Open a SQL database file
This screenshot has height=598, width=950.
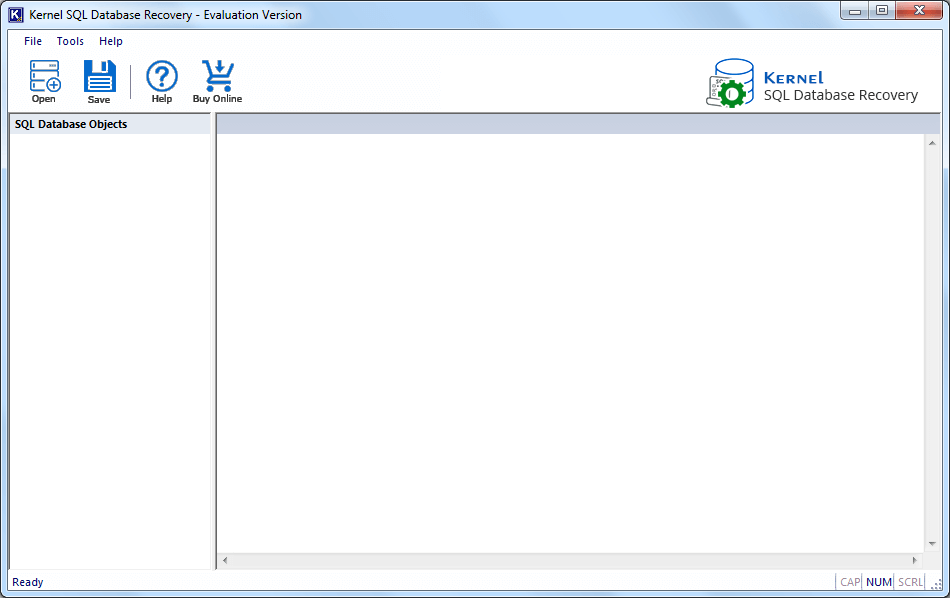[44, 82]
